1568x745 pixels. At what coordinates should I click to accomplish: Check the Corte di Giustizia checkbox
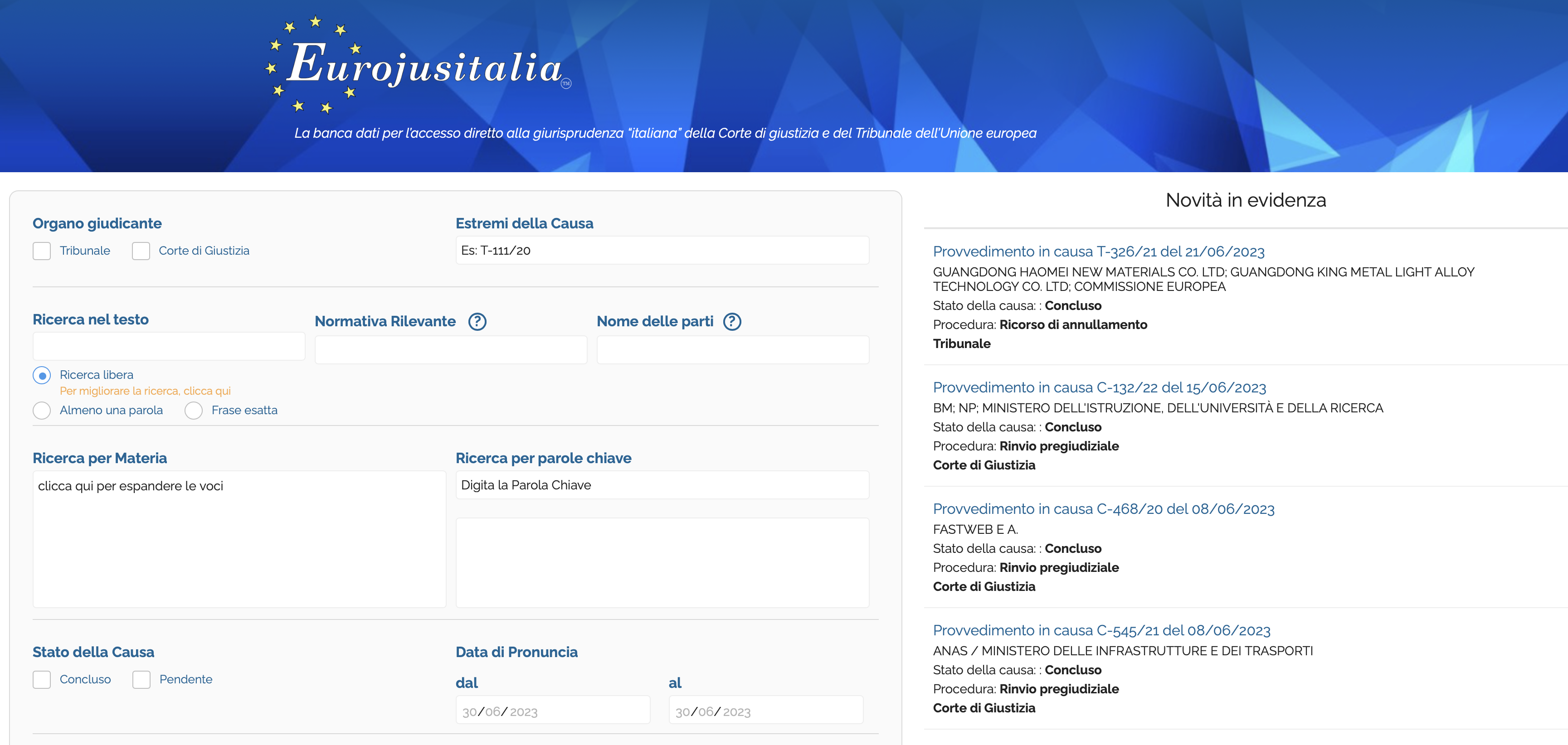coord(141,251)
